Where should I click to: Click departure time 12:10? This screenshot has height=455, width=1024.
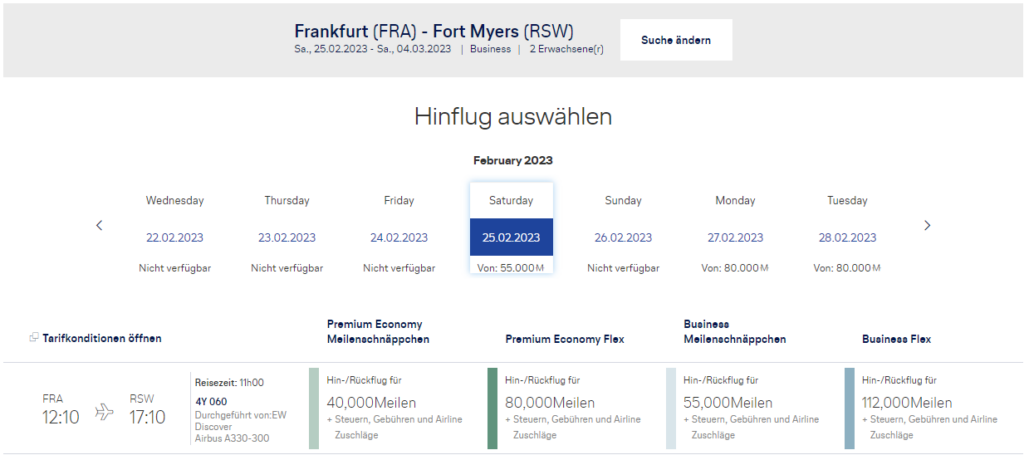(x=61, y=417)
